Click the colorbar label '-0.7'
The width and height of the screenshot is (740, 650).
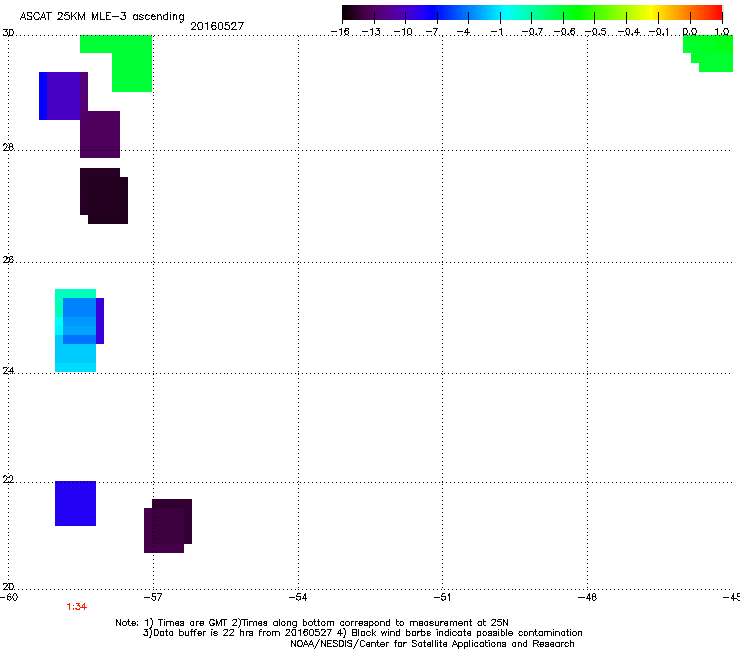532,32
